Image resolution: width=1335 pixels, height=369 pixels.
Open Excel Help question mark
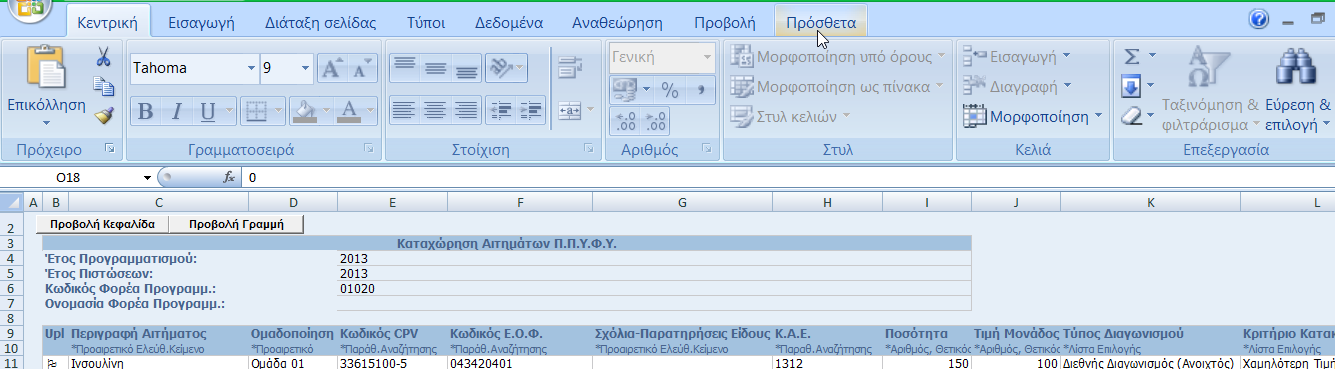(x=1259, y=20)
